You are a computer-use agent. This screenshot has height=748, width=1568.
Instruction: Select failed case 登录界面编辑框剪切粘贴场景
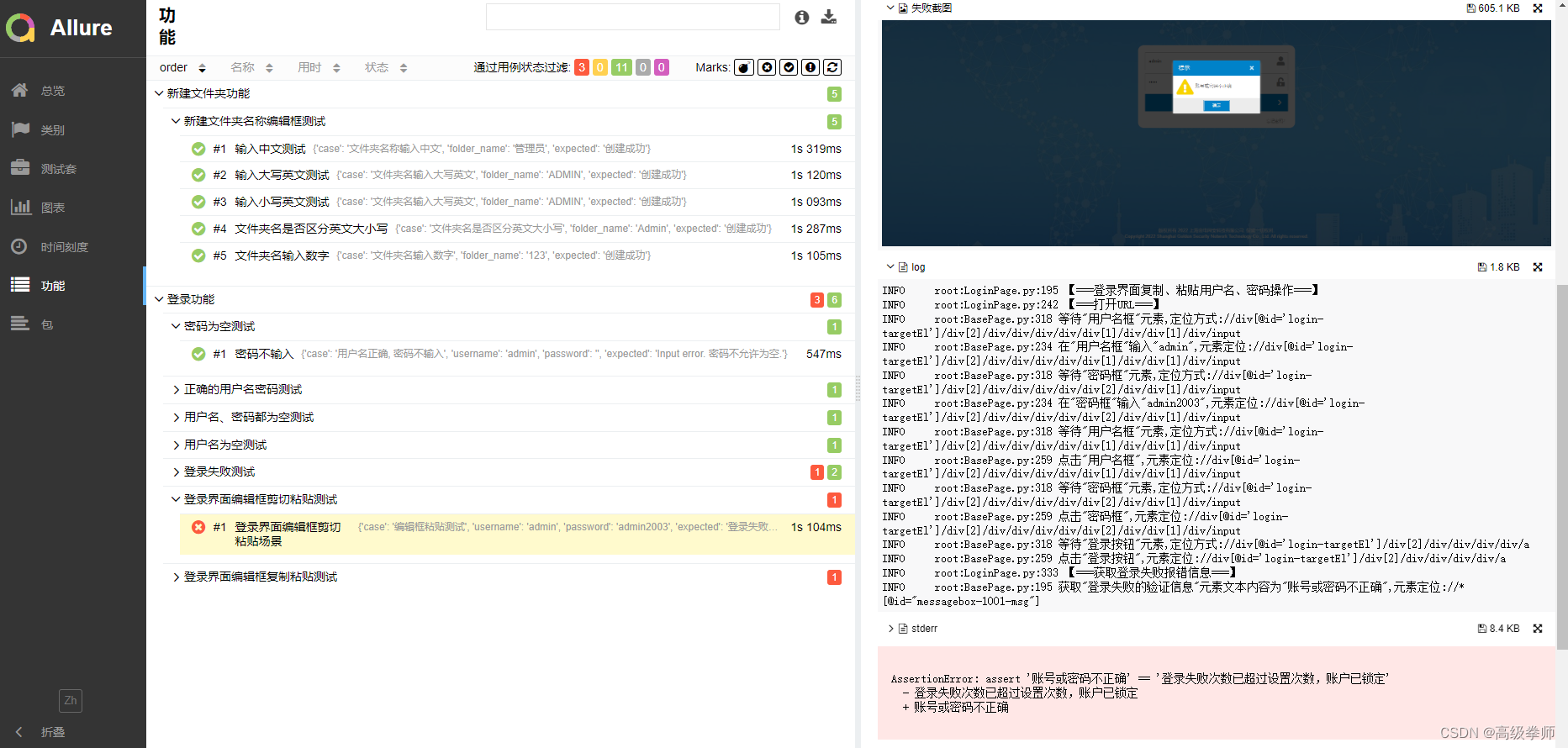[x=517, y=534]
